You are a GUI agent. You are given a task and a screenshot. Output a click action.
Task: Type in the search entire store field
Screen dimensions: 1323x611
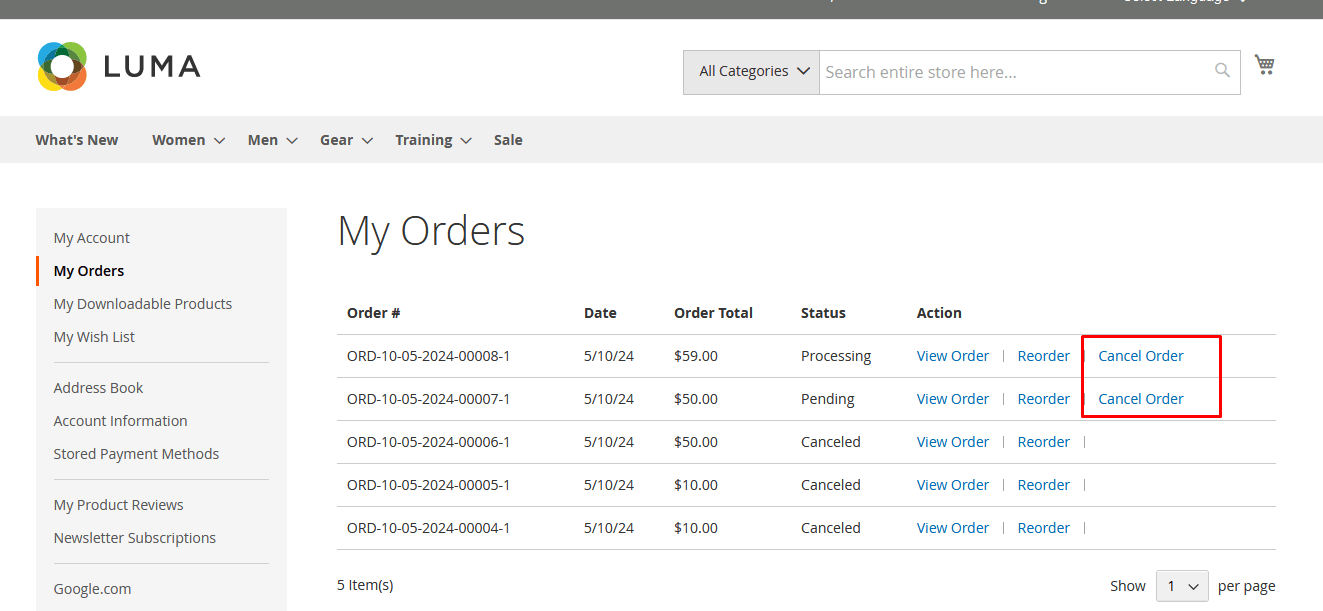click(x=1010, y=72)
